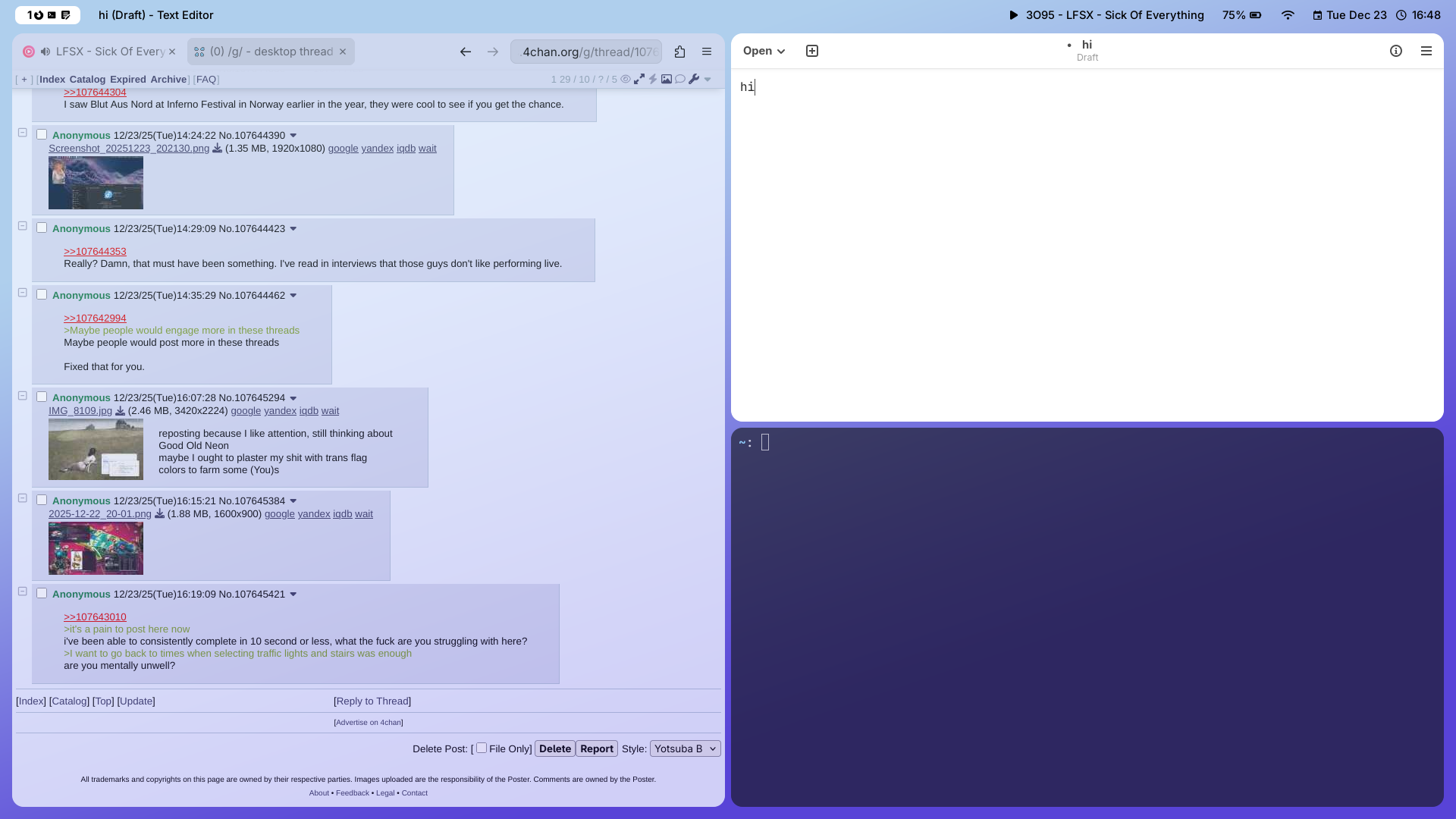Expand the Open dropdown in Text Editor
1456x819 pixels.
[x=764, y=51]
